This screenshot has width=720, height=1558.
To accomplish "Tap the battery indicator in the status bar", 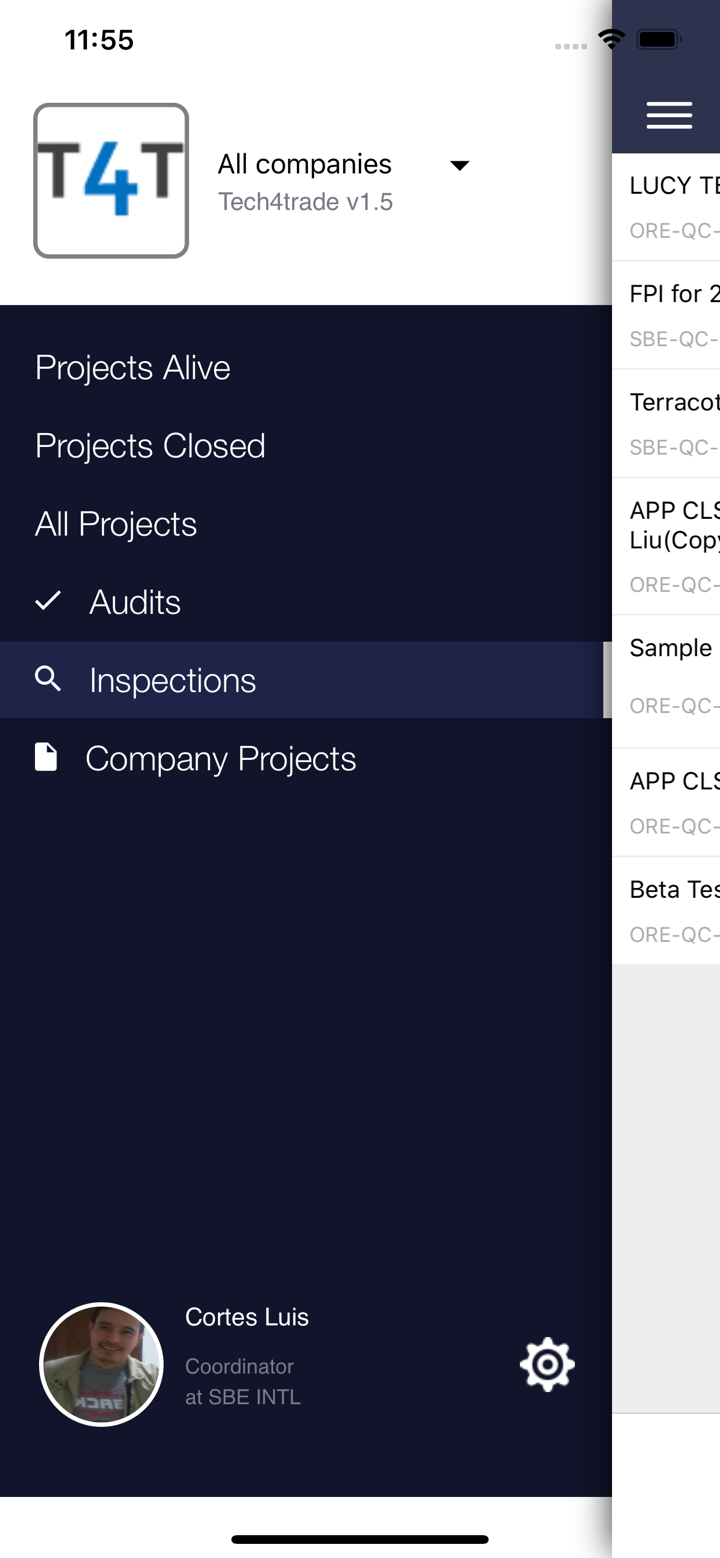I will [x=660, y=38].
